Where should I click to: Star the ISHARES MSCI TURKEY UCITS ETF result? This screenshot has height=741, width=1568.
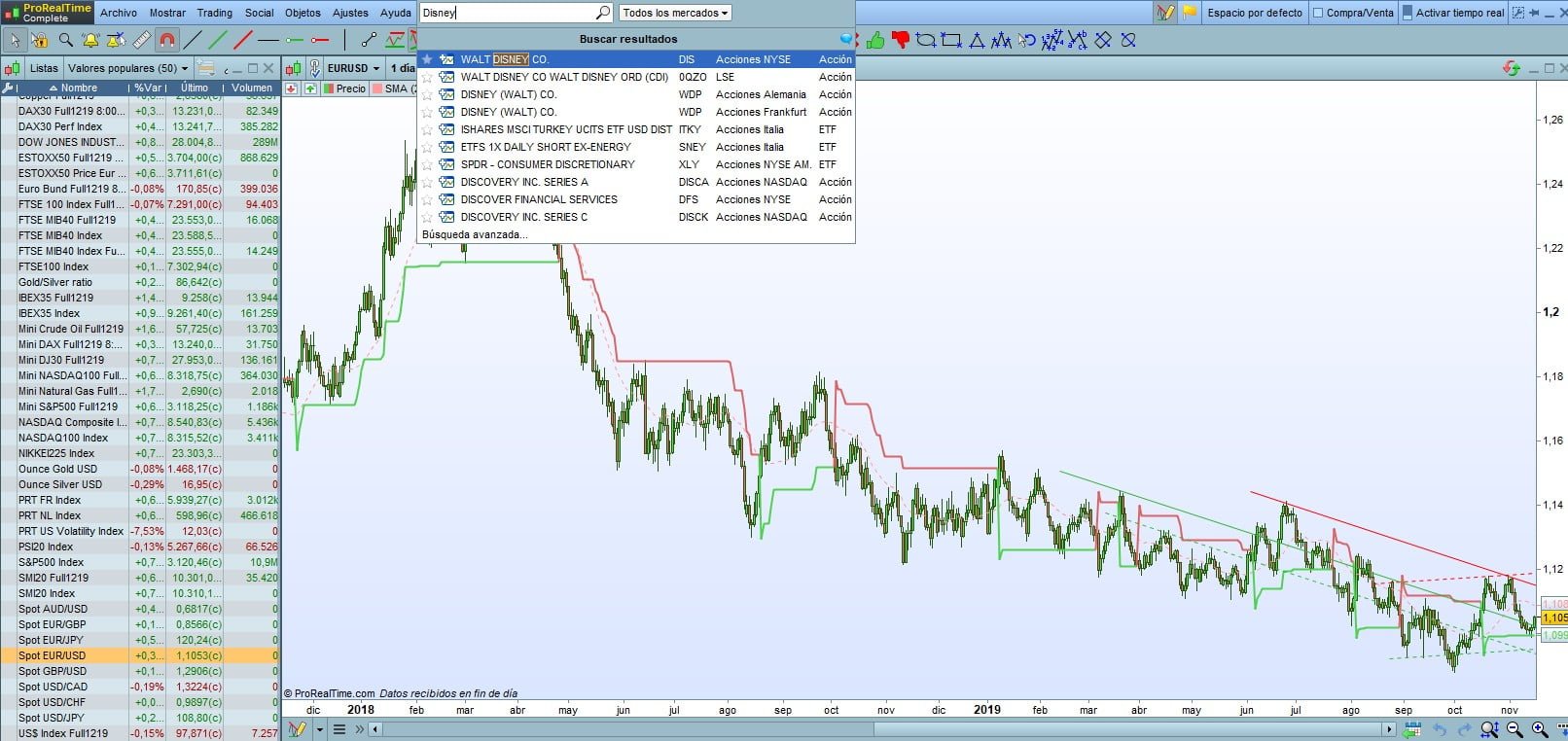pyautogui.click(x=426, y=129)
